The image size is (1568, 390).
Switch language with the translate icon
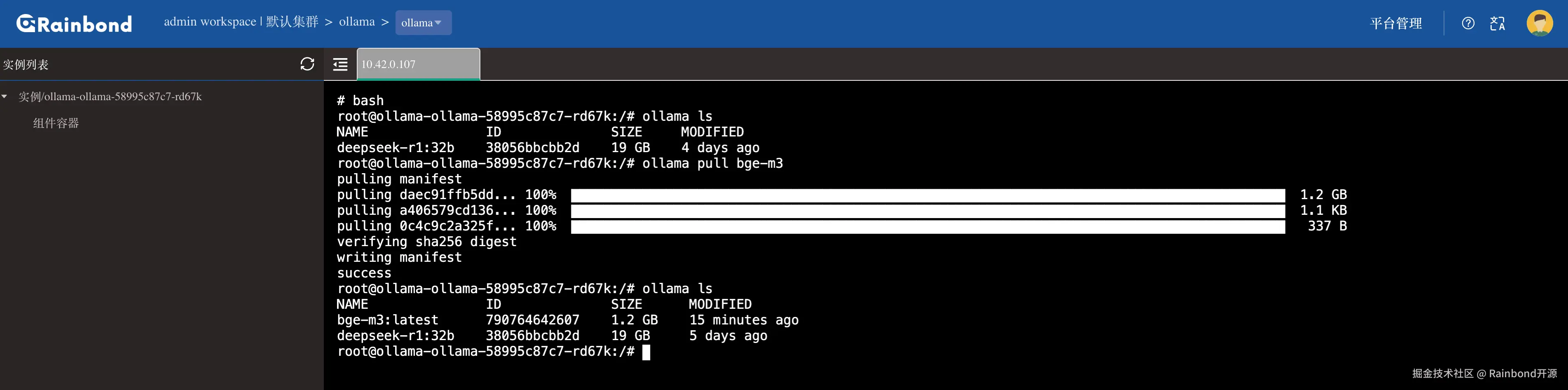[1498, 23]
